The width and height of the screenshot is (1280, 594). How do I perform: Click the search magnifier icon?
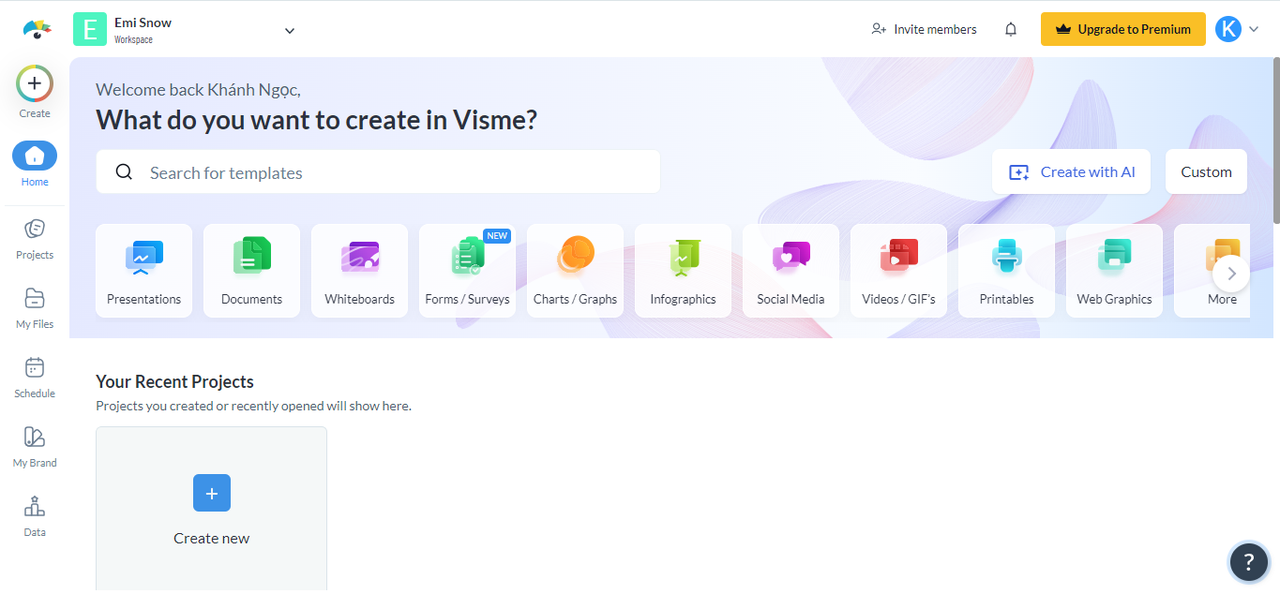(124, 172)
